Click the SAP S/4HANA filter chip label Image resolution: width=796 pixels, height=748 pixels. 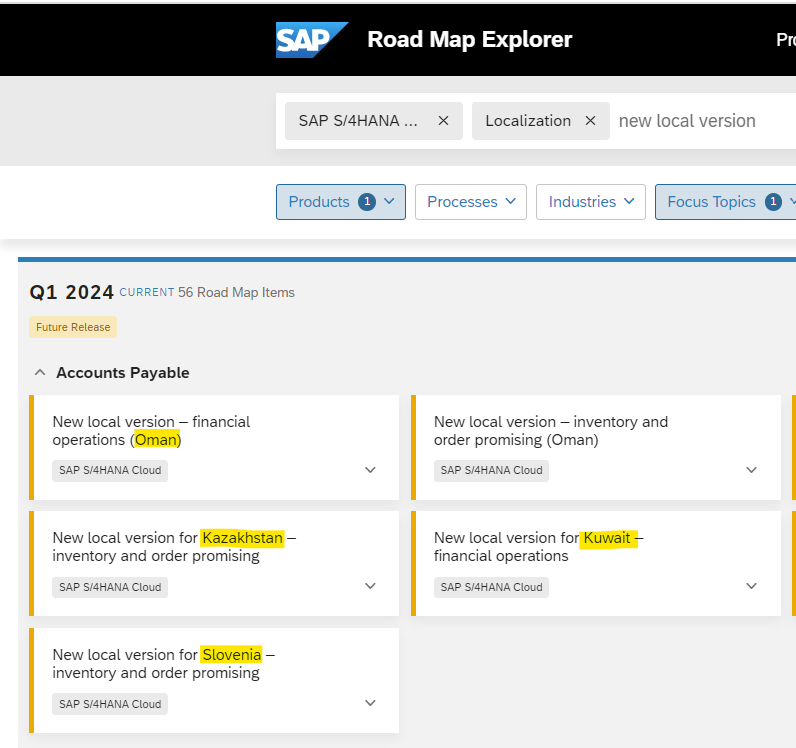(x=358, y=121)
